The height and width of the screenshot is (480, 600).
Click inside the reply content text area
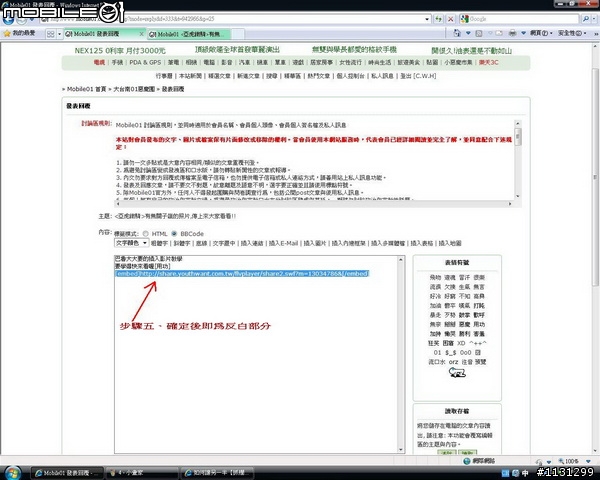256,354
